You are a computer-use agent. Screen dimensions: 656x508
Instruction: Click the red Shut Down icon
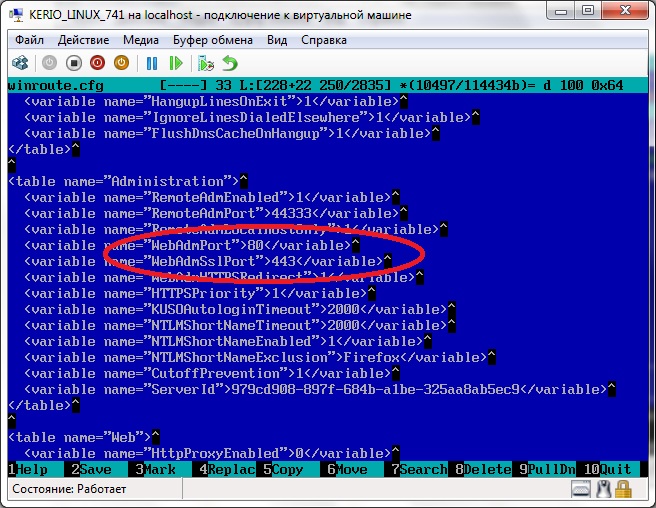coord(97,63)
